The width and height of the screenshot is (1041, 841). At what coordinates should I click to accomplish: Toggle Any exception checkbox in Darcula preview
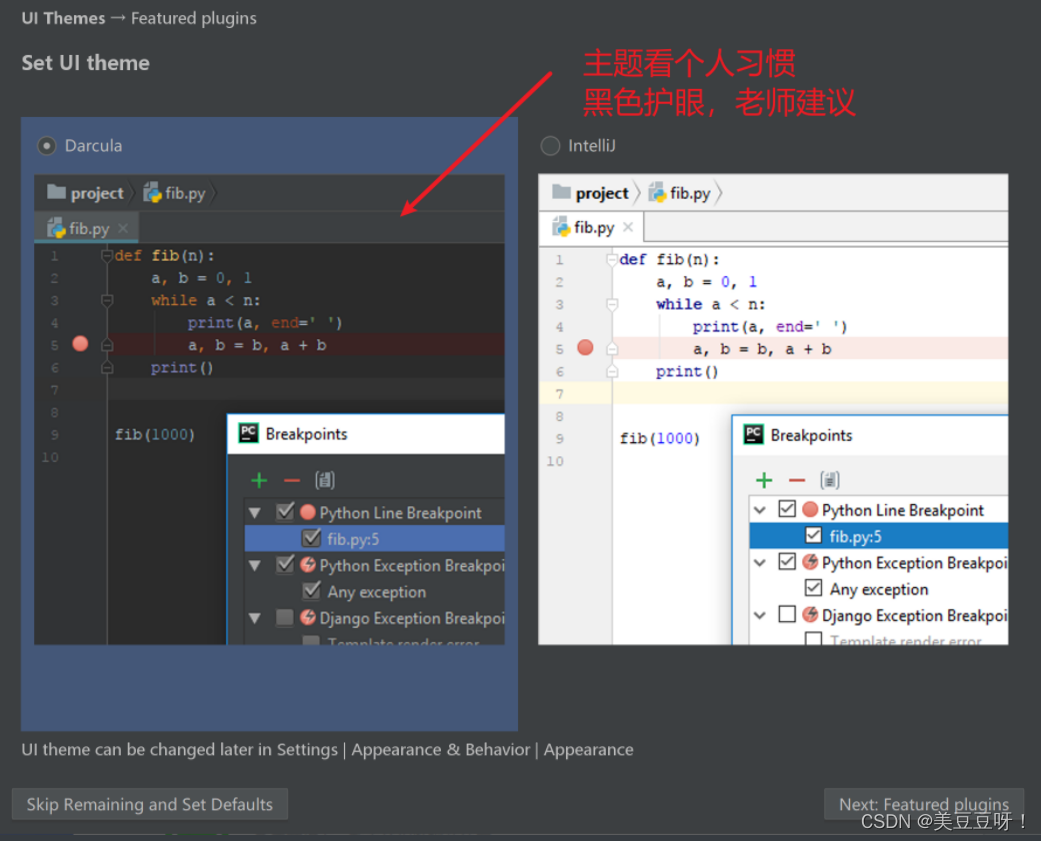311,591
